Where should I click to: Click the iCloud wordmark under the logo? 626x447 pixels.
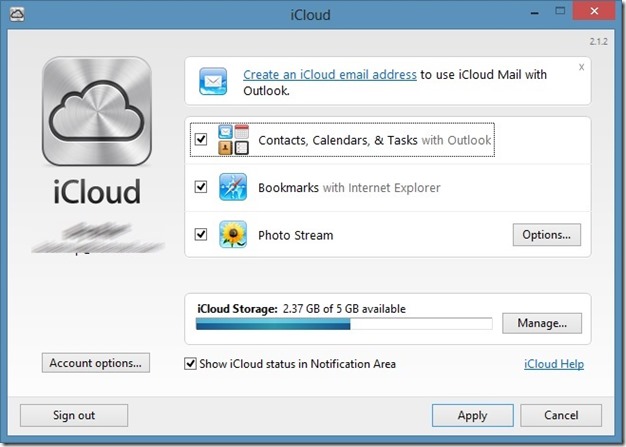pyautogui.click(x=97, y=192)
